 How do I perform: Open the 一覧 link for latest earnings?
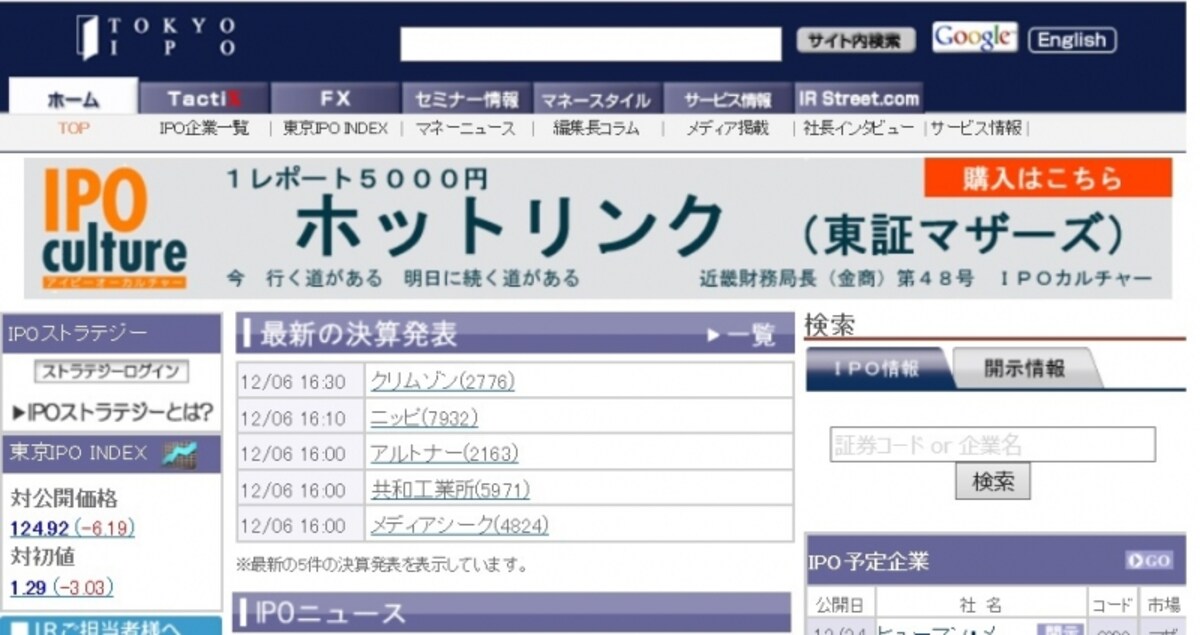(741, 335)
